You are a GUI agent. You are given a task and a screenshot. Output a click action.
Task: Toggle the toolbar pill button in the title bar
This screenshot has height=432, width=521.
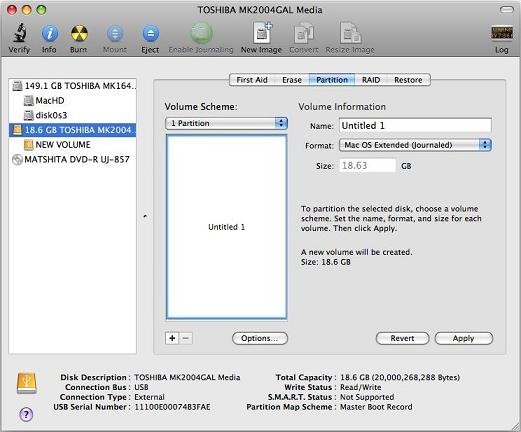coord(507,10)
